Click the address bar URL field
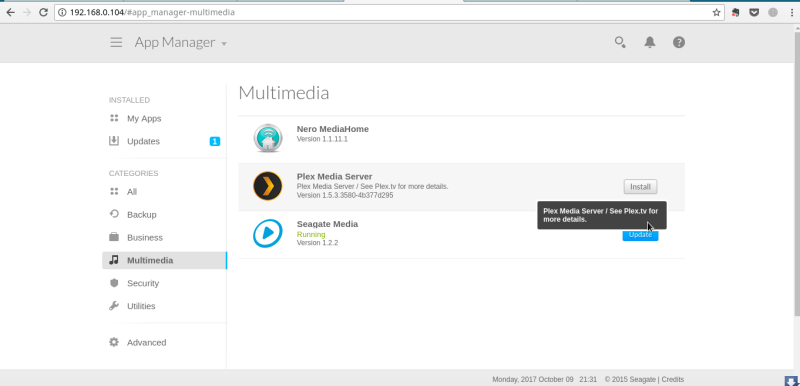This screenshot has height=386, width=800. (x=389, y=12)
